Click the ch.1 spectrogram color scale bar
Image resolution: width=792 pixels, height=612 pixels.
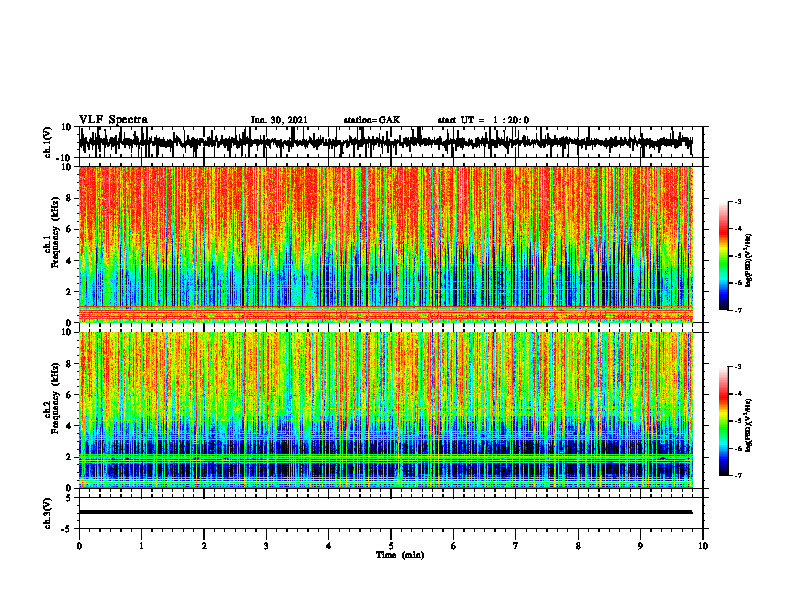point(723,256)
